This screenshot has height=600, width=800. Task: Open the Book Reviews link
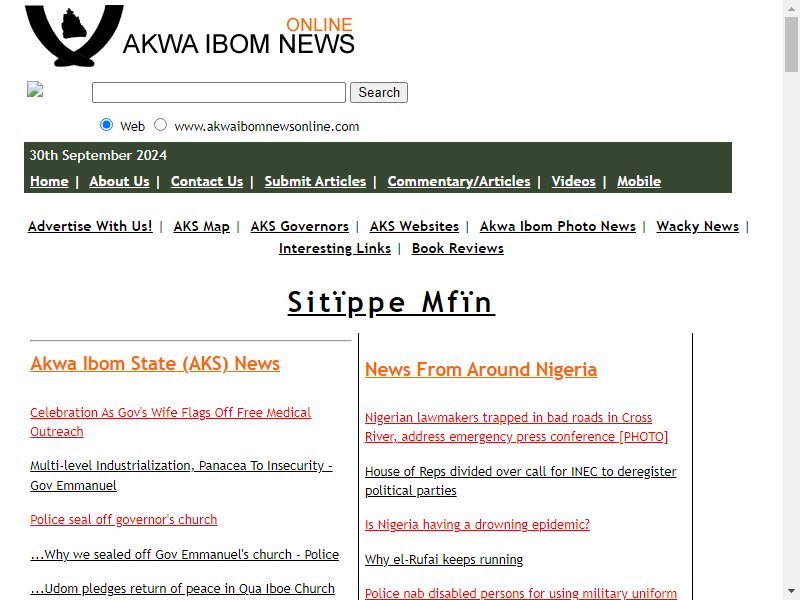pos(458,248)
